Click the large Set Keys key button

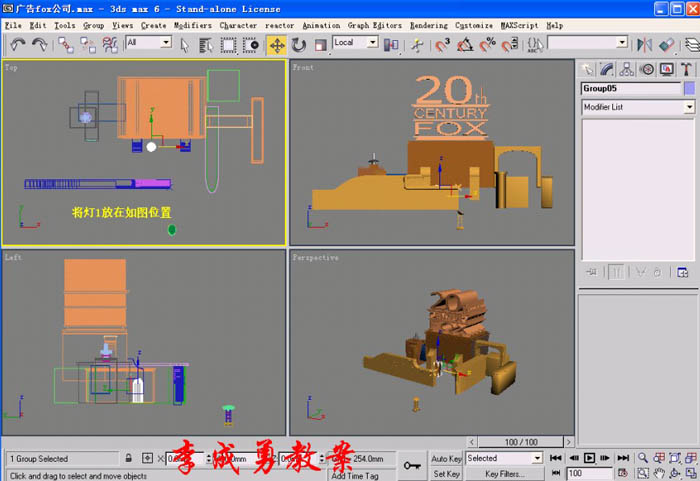coord(412,466)
